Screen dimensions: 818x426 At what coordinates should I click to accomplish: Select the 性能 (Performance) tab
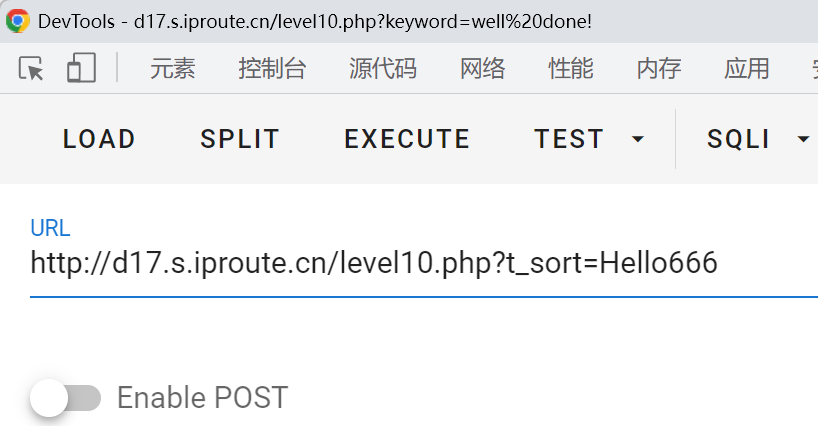[x=571, y=68]
